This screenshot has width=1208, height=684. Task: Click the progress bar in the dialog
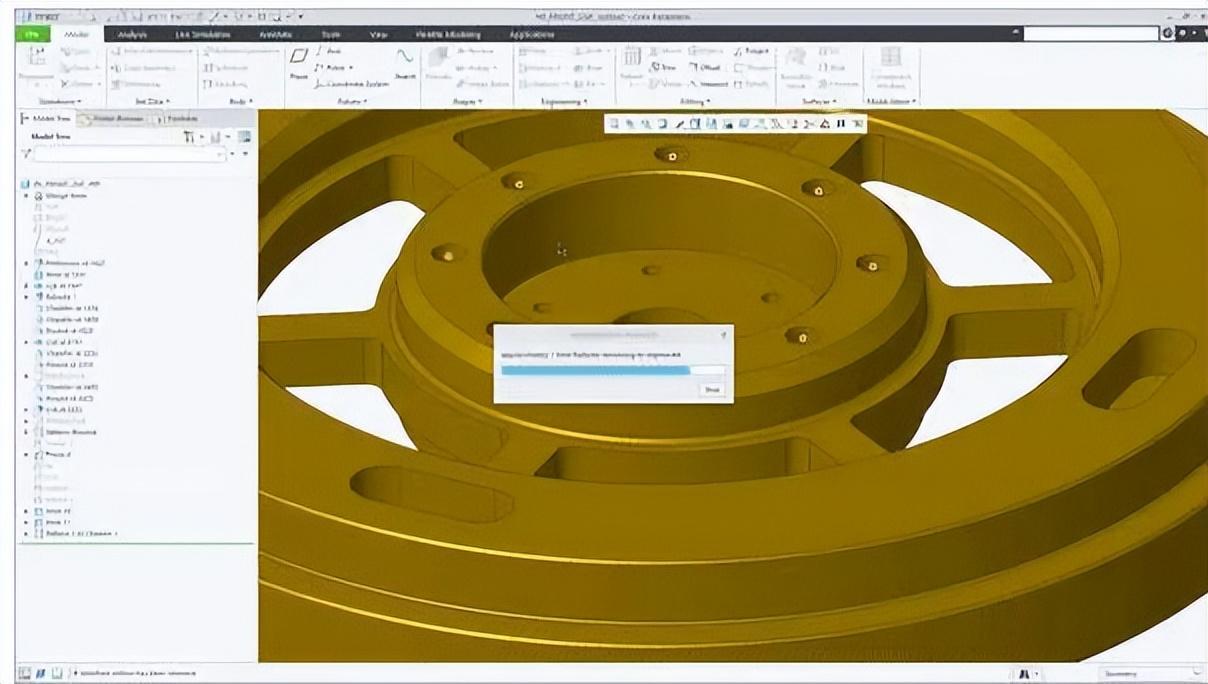pyautogui.click(x=613, y=370)
